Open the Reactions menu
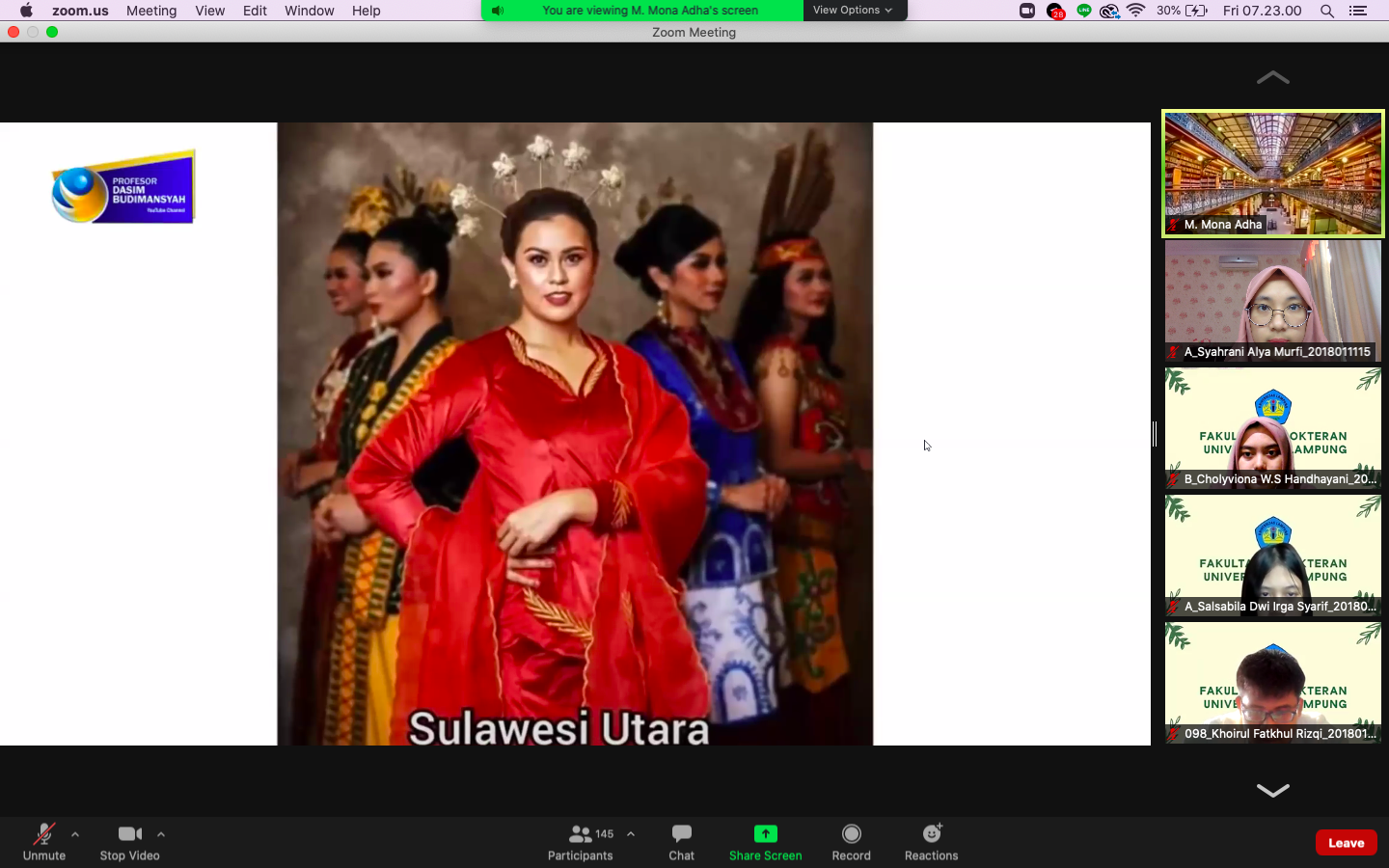The image size is (1389, 868). click(931, 841)
